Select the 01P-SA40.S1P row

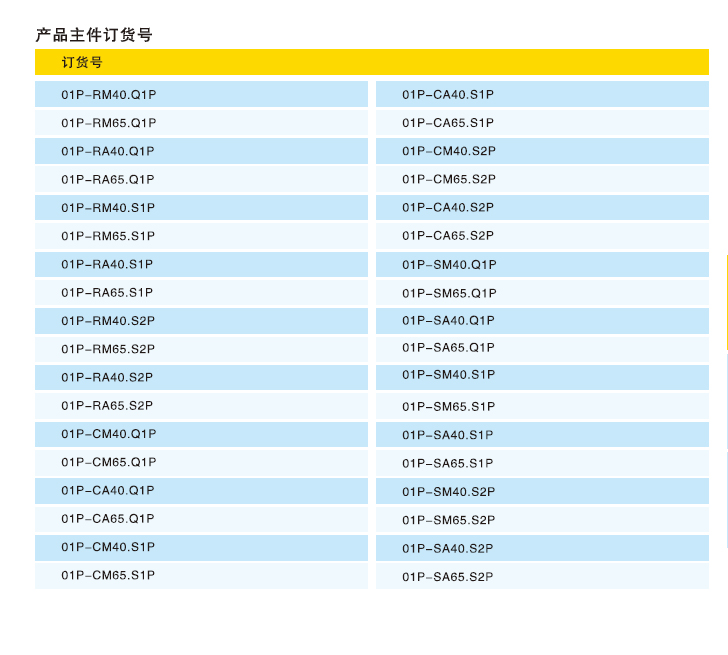[x=448, y=435]
